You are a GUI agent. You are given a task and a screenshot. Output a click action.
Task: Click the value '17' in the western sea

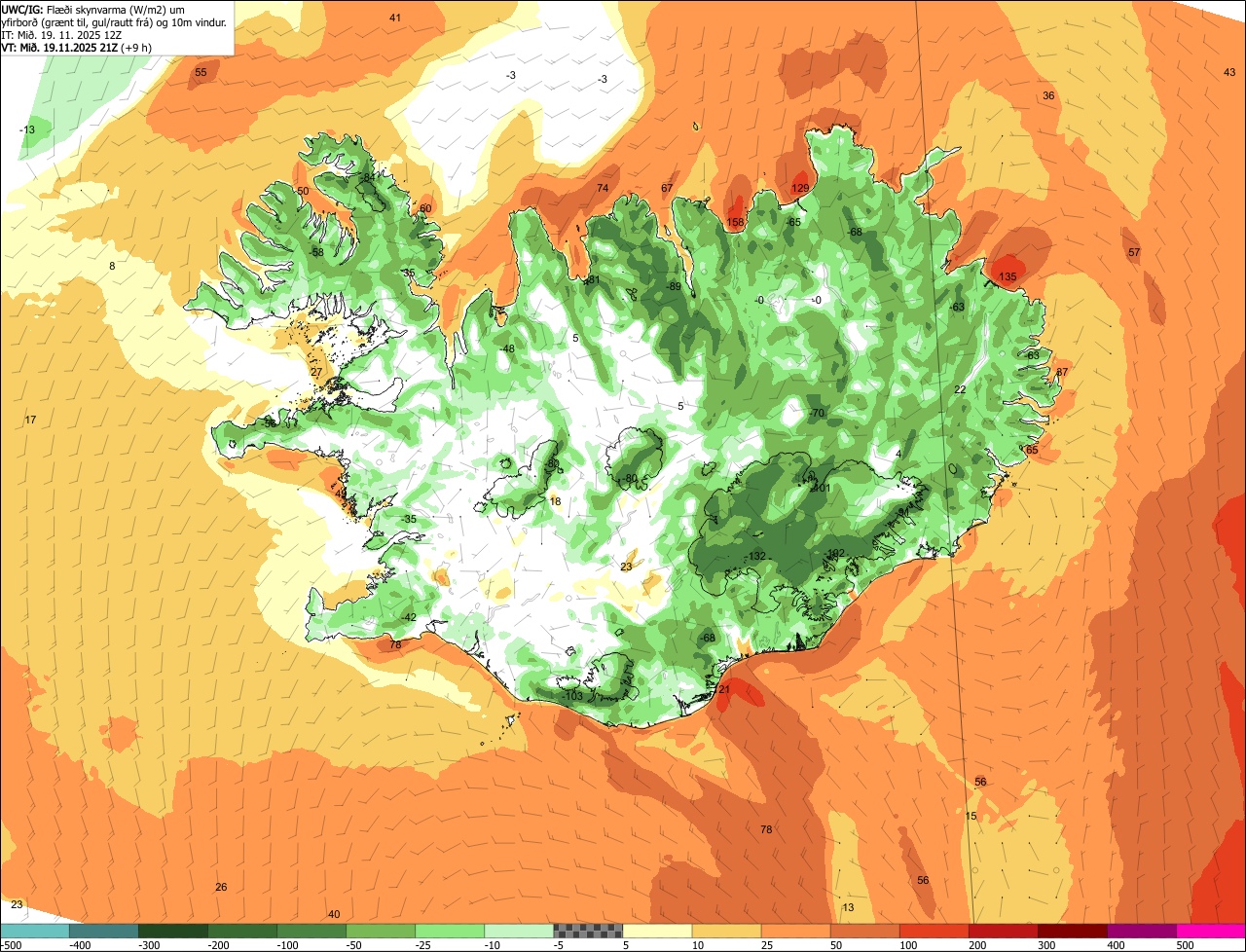[x=30, y=420]
